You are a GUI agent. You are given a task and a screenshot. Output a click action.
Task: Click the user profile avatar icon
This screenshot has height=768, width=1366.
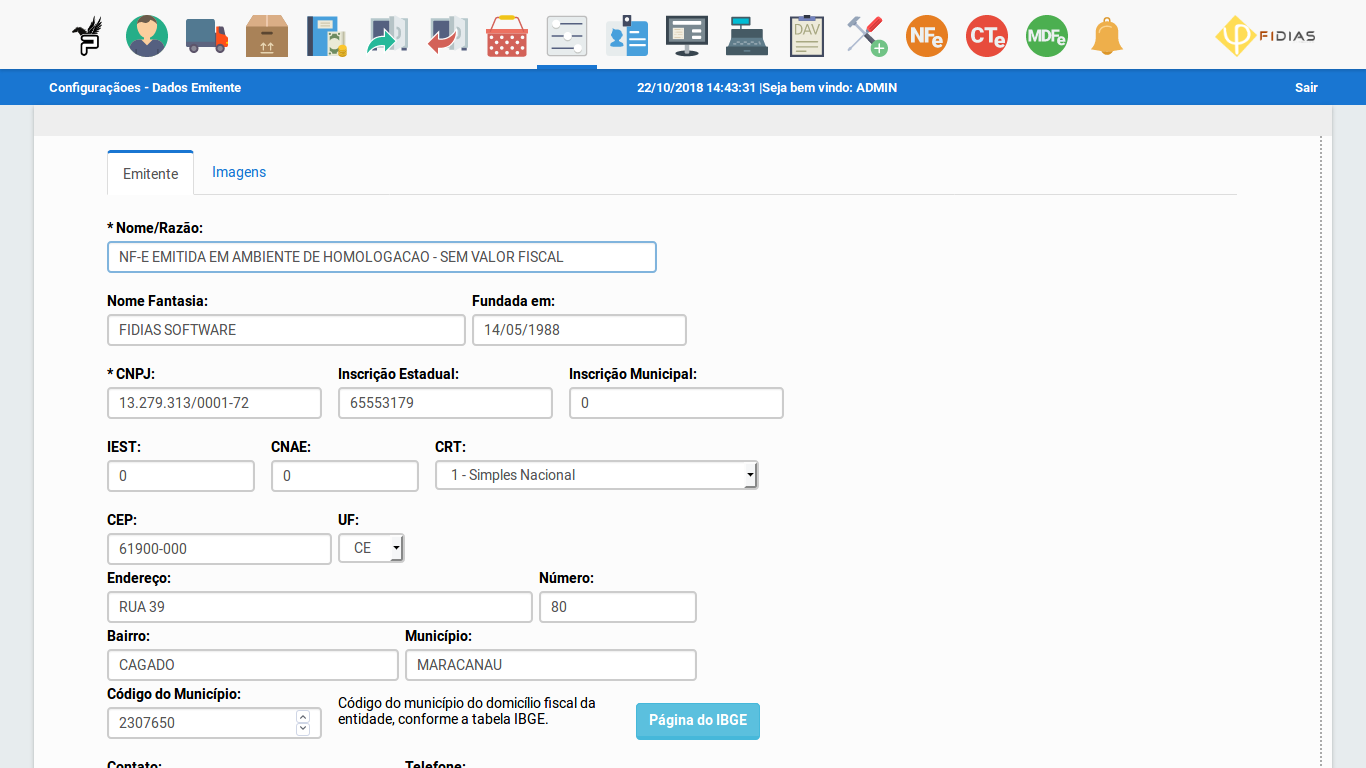147,36
